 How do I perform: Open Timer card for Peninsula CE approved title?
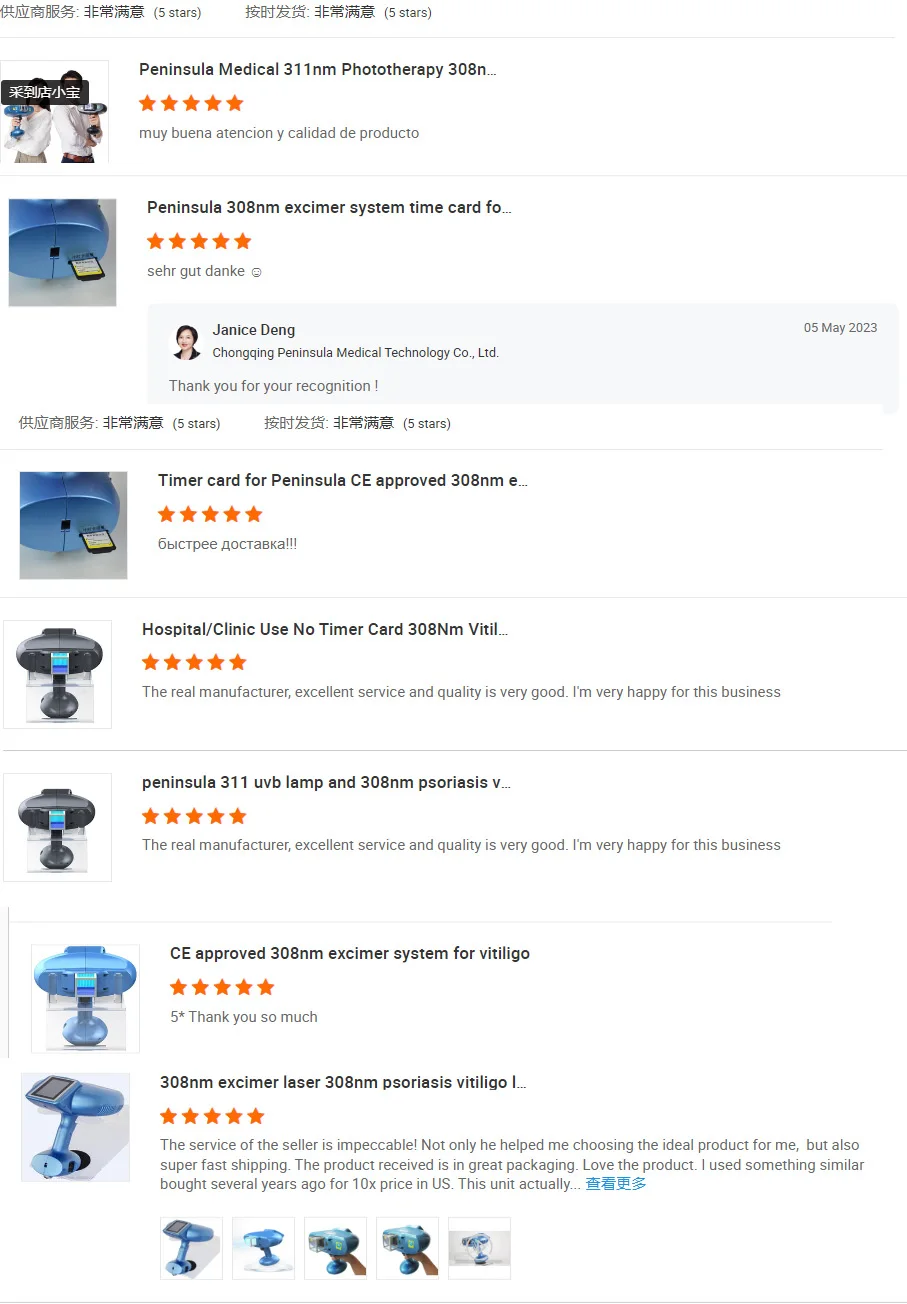pyautogui.click(x=343, y=480)
